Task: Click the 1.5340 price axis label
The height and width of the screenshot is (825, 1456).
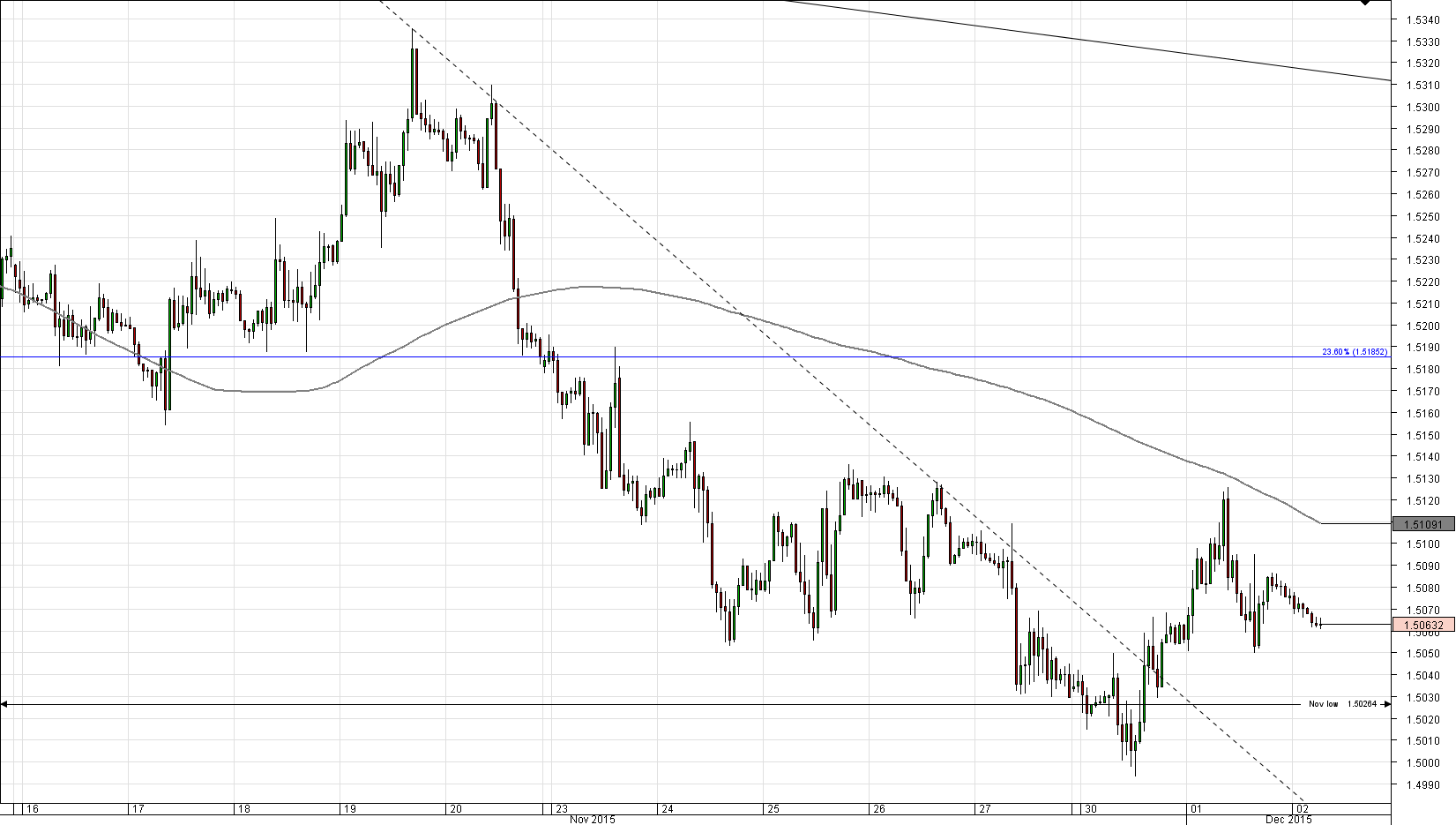Action: click(1425, 19)
